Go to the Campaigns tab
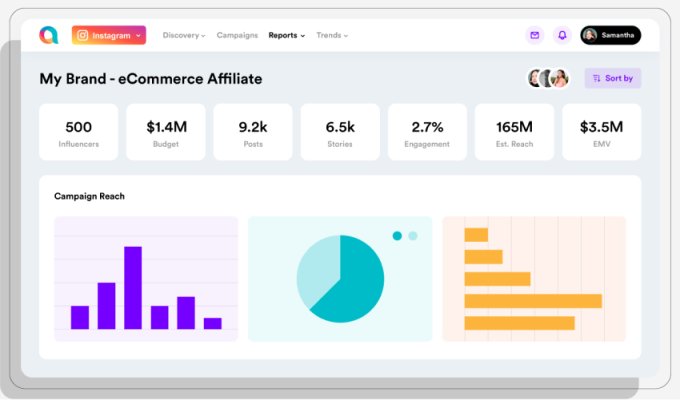 click(x=237, y=35)
